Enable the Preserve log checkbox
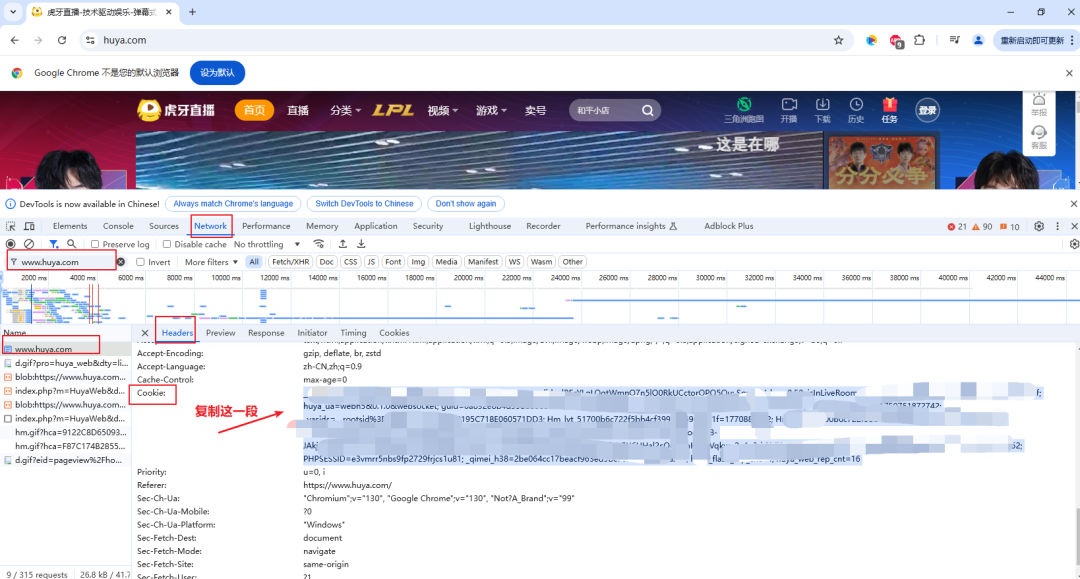 coord(95,244)
